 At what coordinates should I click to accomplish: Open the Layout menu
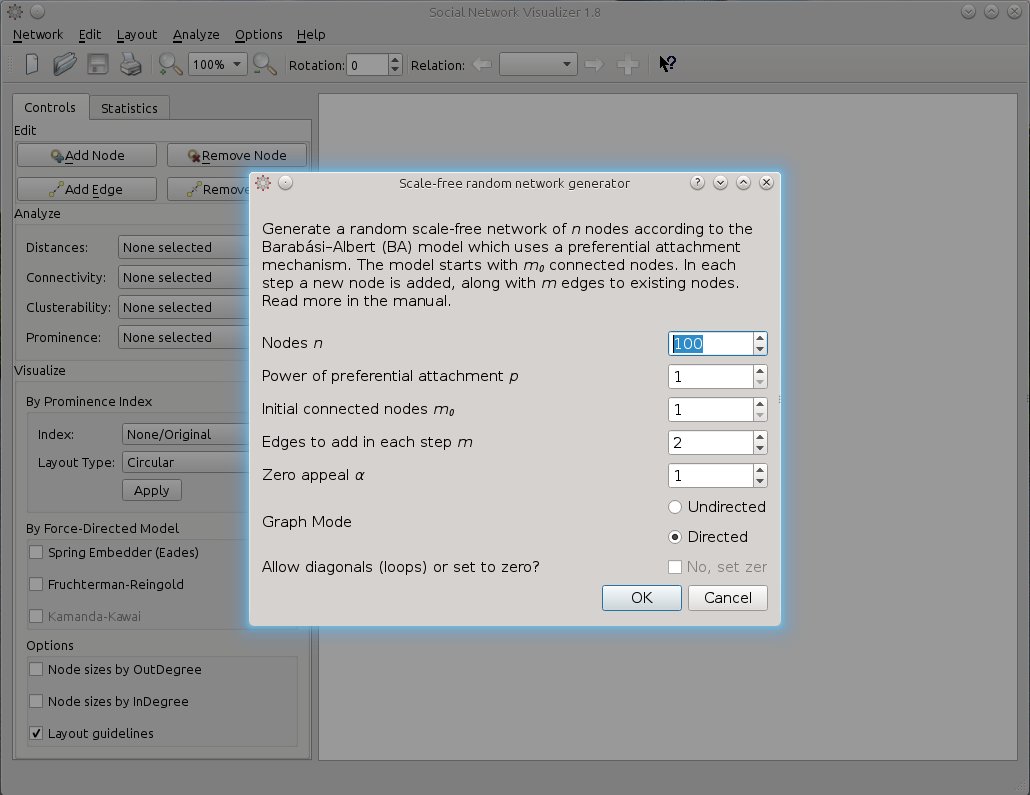(x=137, y=35)
